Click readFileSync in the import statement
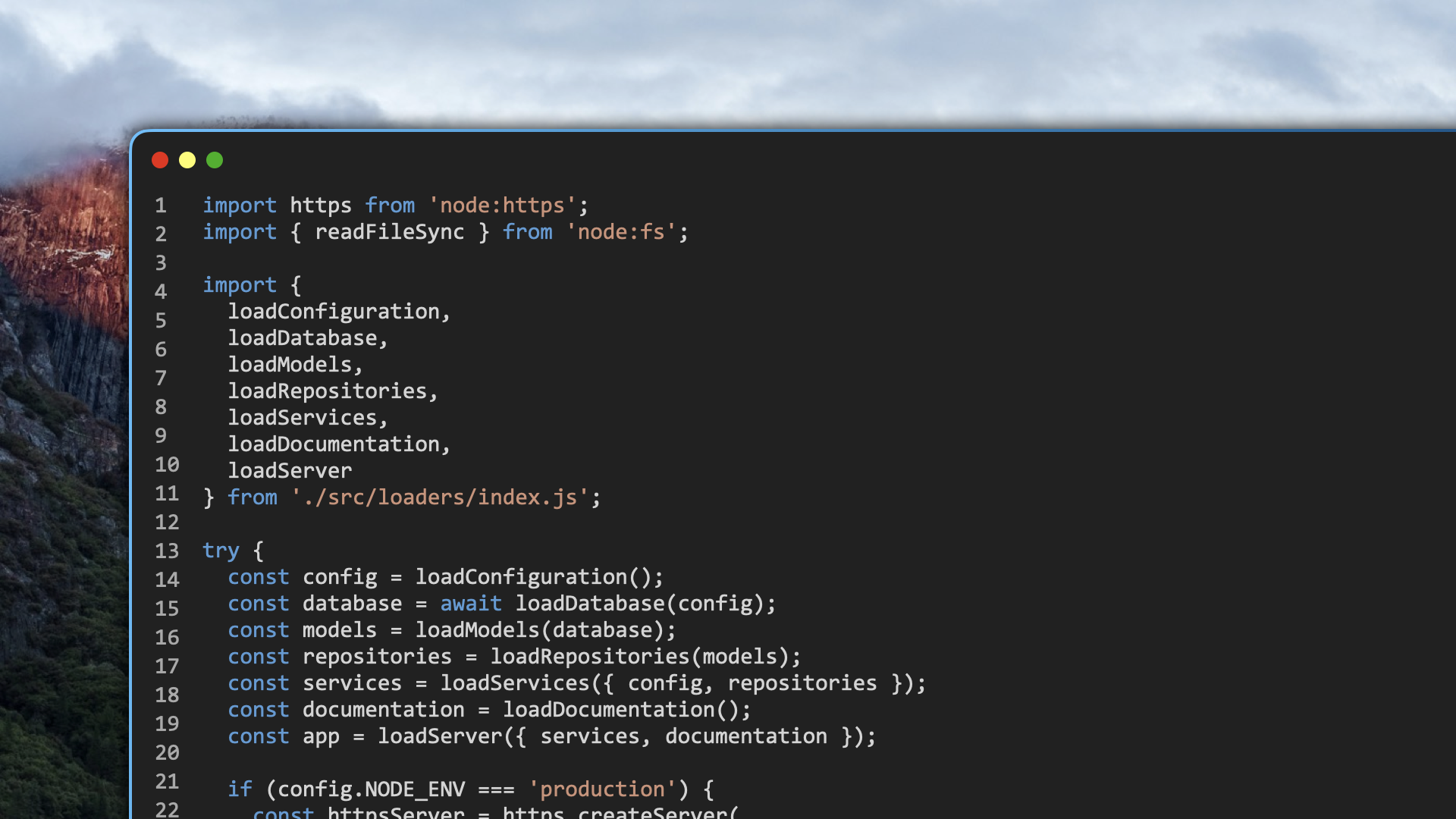This screenshot has width=1456, height=819. point(389,232)
